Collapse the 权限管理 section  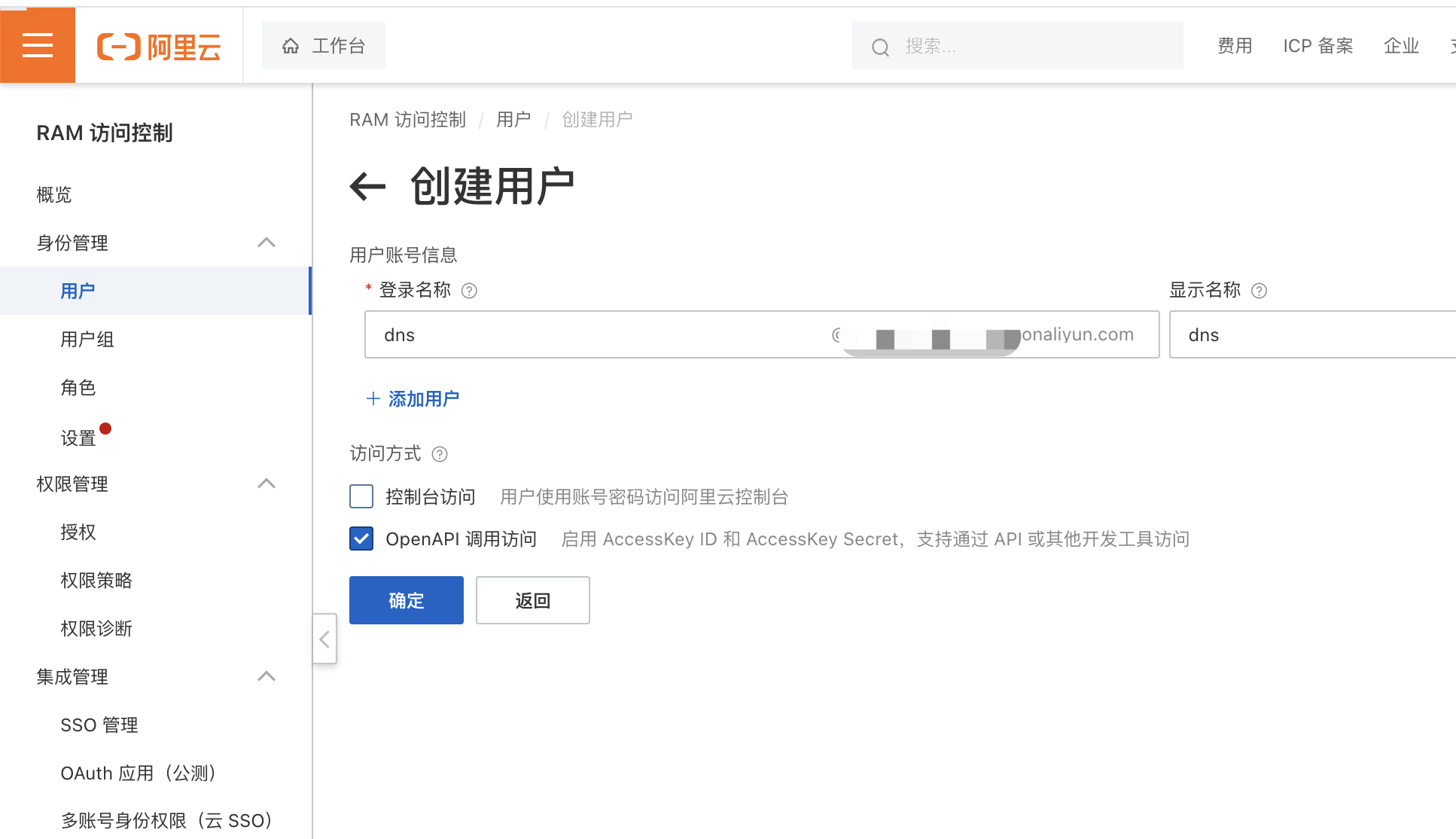pos(267,484)
